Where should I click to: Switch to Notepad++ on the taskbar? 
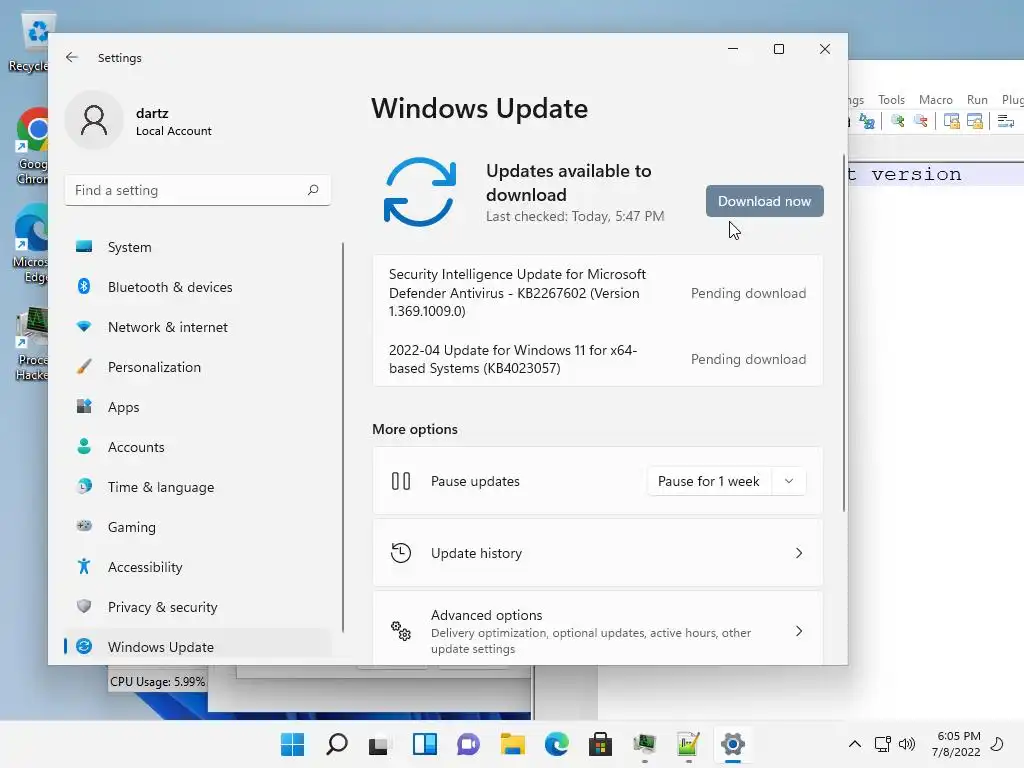pyautogui.click(x=688, y=744)
